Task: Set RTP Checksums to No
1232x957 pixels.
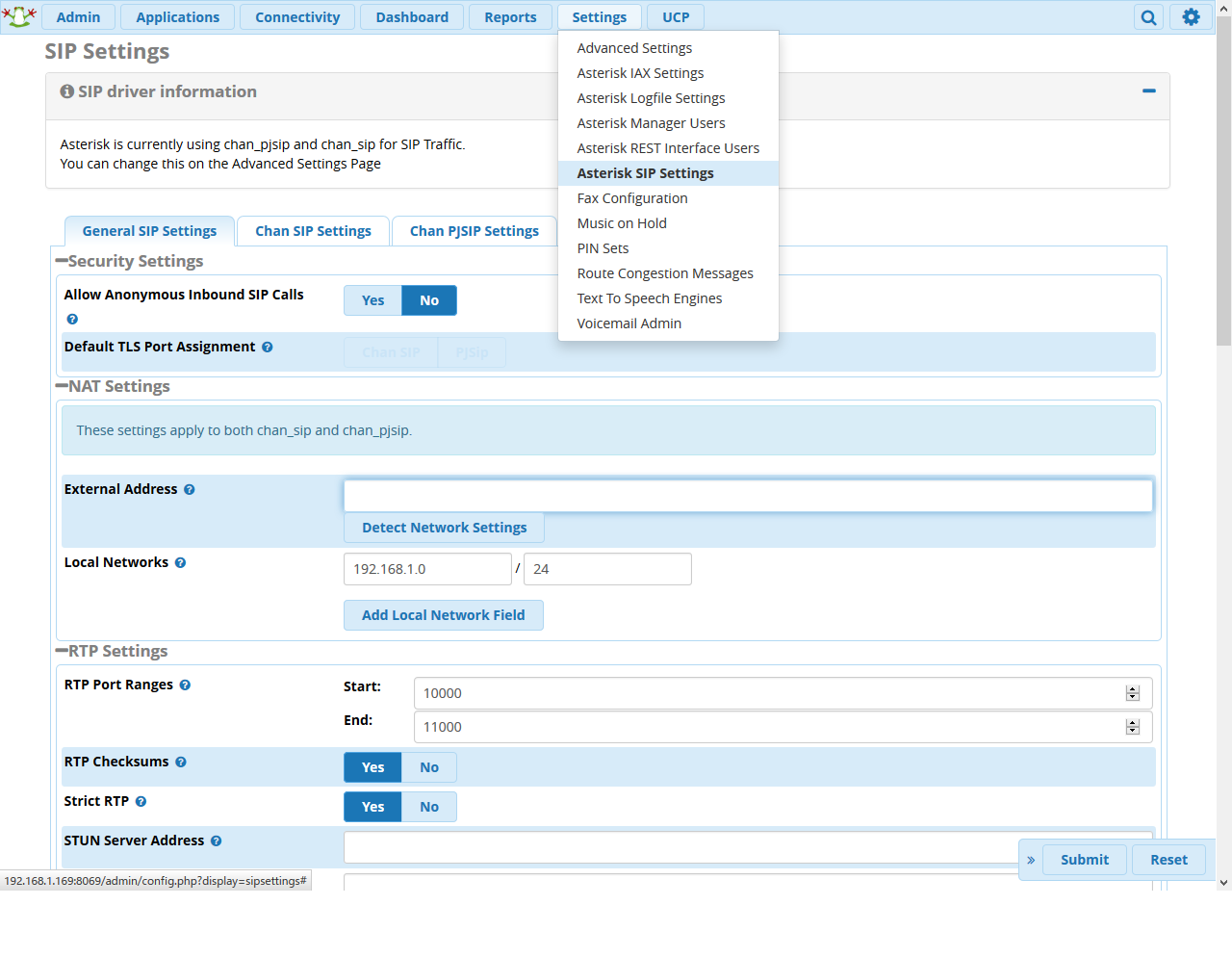Action: tap(429, 767)
